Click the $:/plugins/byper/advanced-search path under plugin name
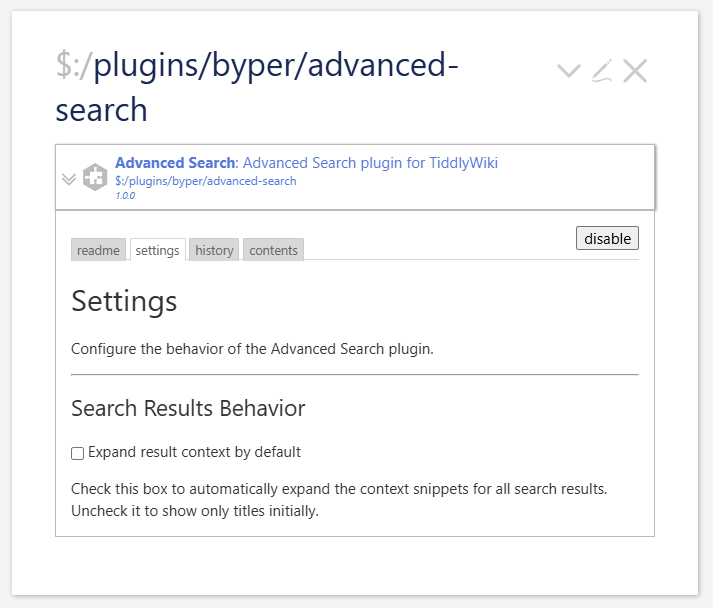Viewport: 713px width, 608px height. (x=205, y=181)
